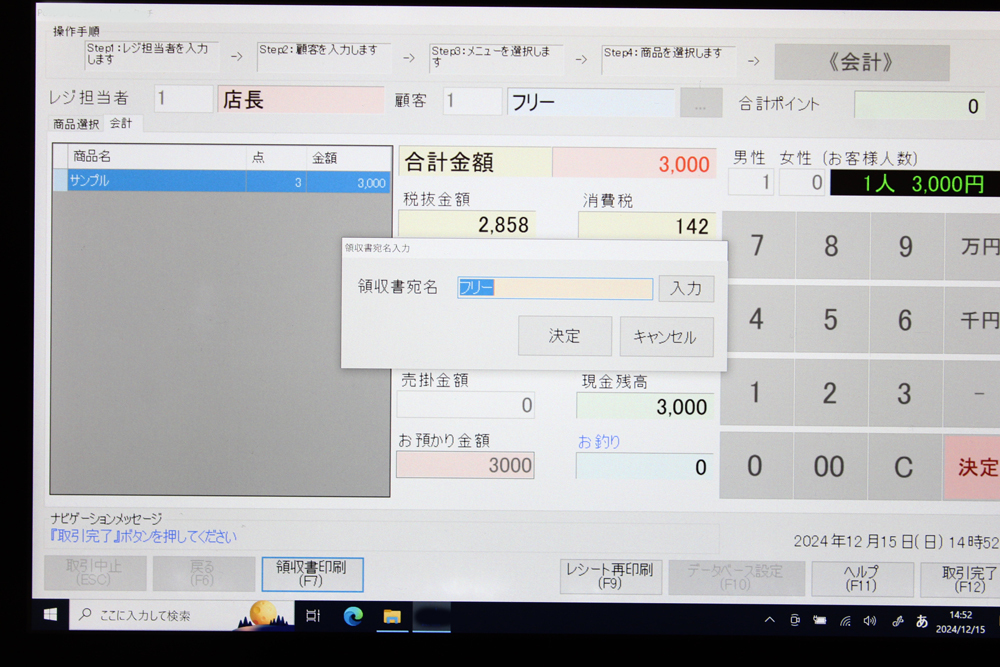Open the Windows Start menu
This screenshot has height=667, width=1000.
[x=50, y=615]
